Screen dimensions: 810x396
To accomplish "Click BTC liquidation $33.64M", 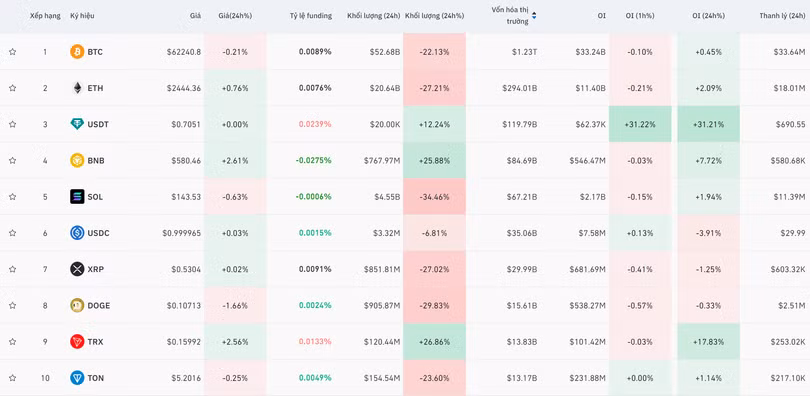I will pos(789,52).
